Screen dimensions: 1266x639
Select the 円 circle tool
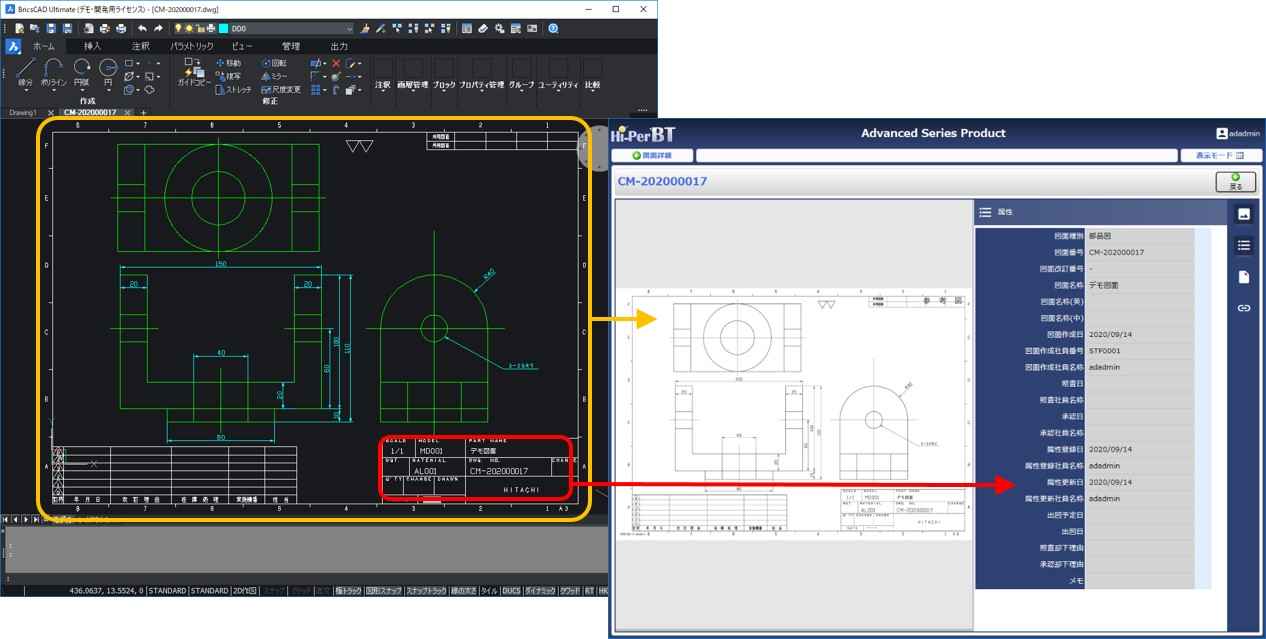click(x=108, y=72)
